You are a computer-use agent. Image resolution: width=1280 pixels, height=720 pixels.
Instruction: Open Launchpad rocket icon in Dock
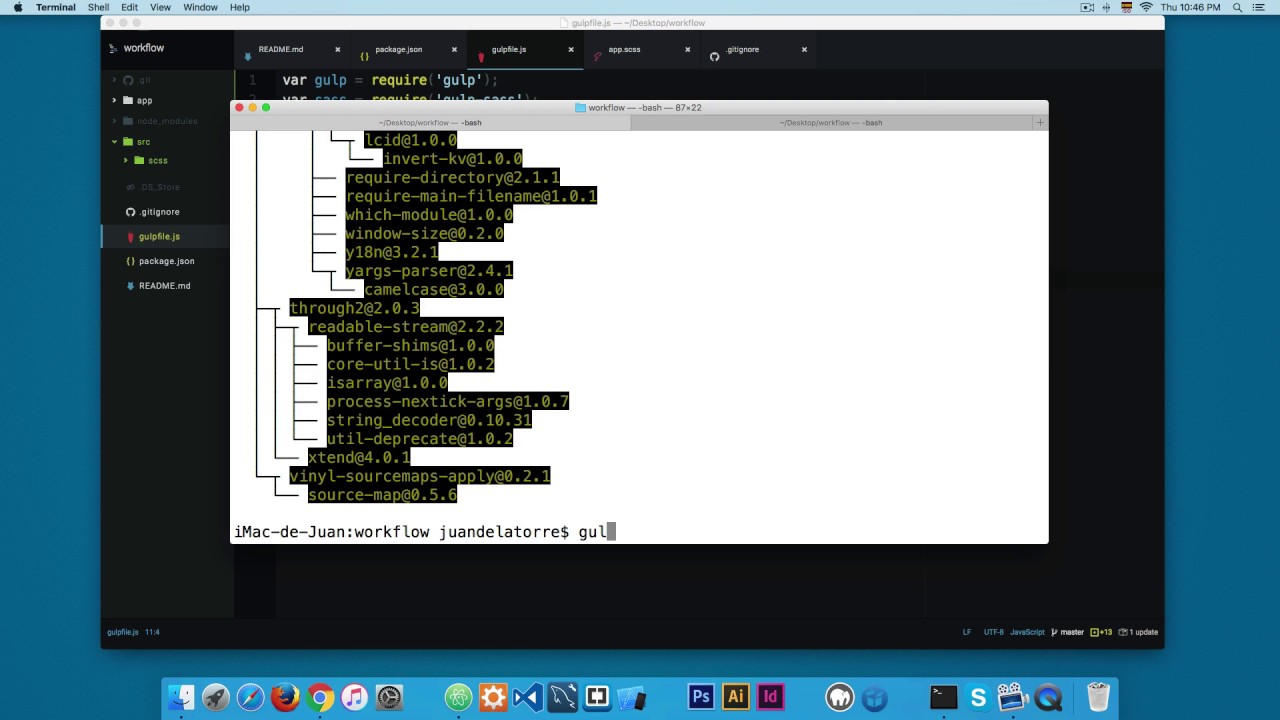pos(216,697)
